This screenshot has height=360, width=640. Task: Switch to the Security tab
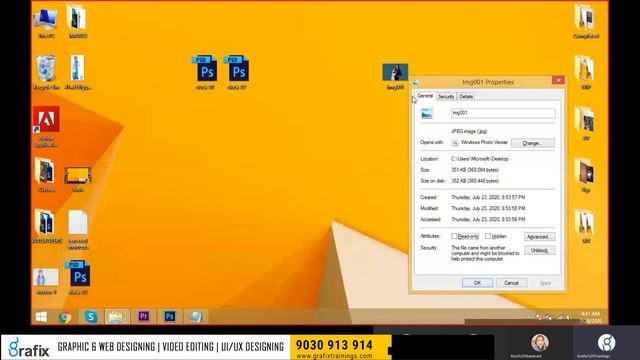click(446, 97)
